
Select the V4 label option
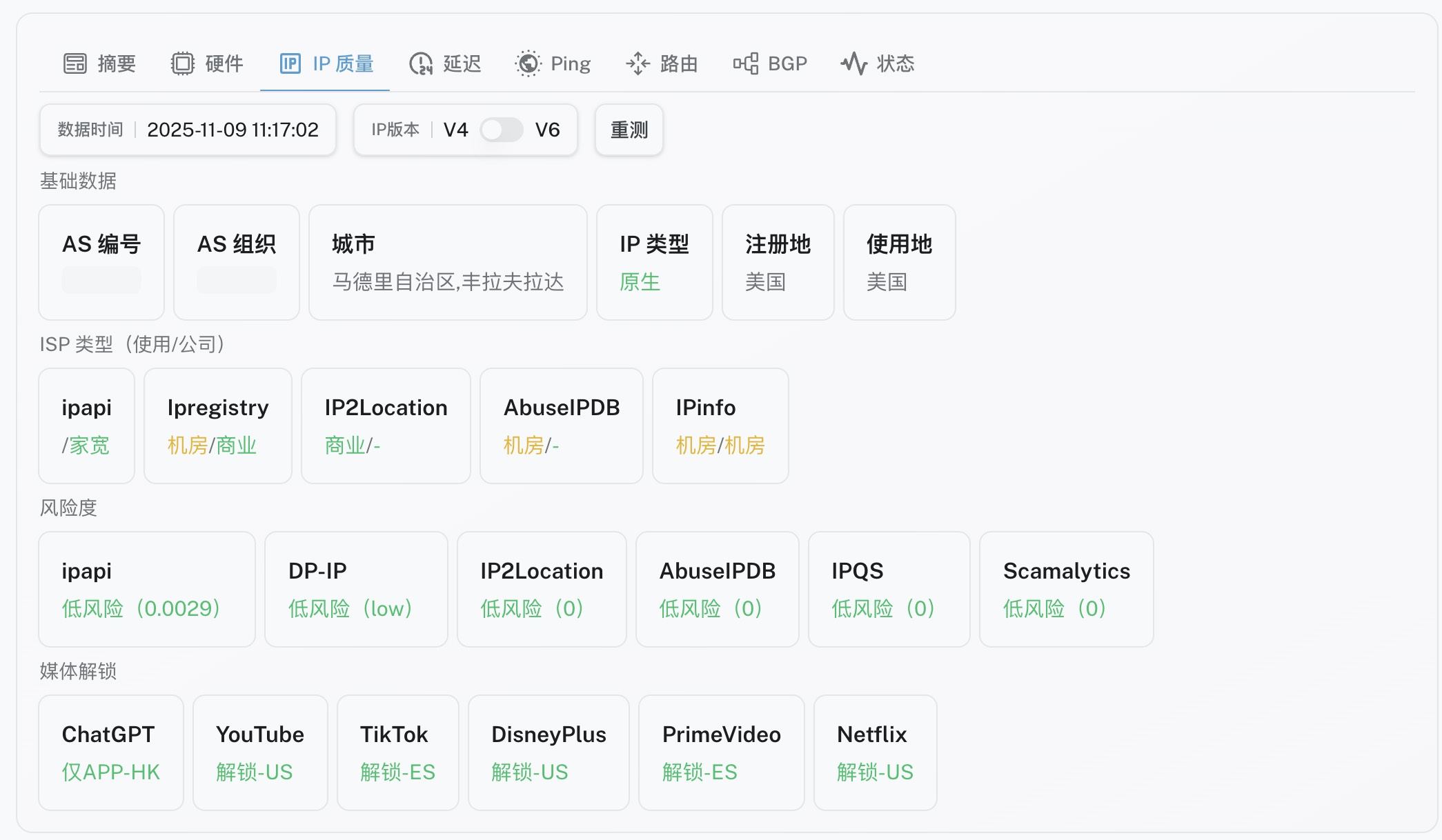tap(455, 130)
